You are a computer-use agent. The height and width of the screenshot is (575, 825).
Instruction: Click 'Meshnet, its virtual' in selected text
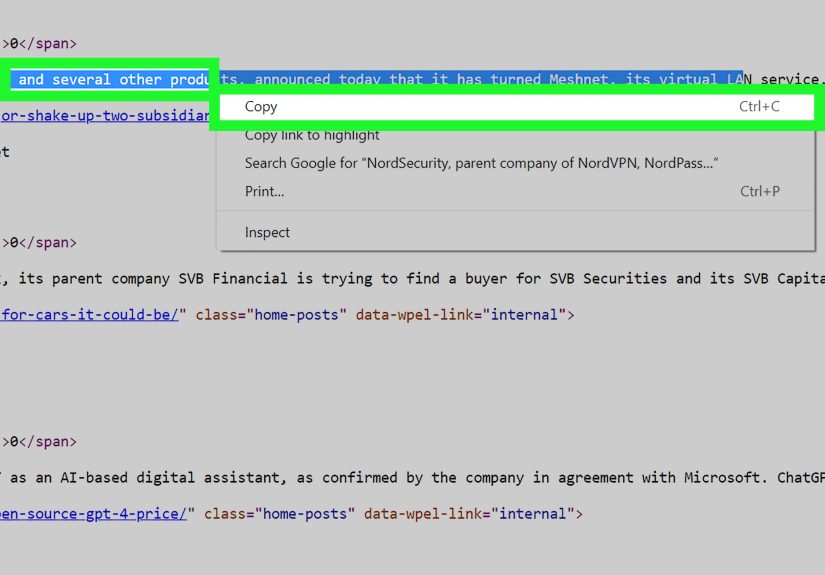point(633,79)
